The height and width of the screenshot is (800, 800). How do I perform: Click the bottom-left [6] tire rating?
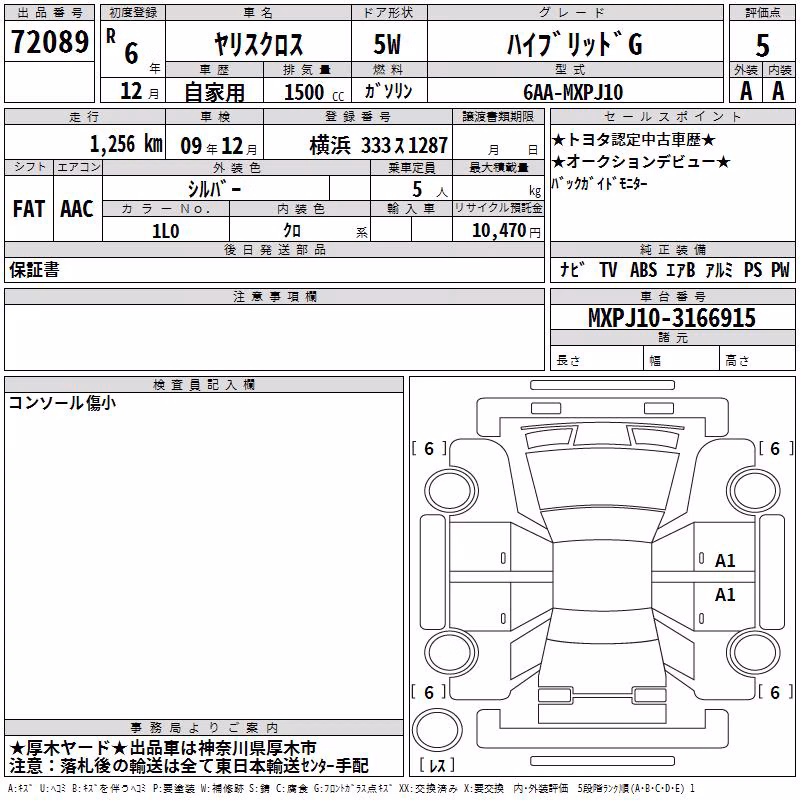429,692
